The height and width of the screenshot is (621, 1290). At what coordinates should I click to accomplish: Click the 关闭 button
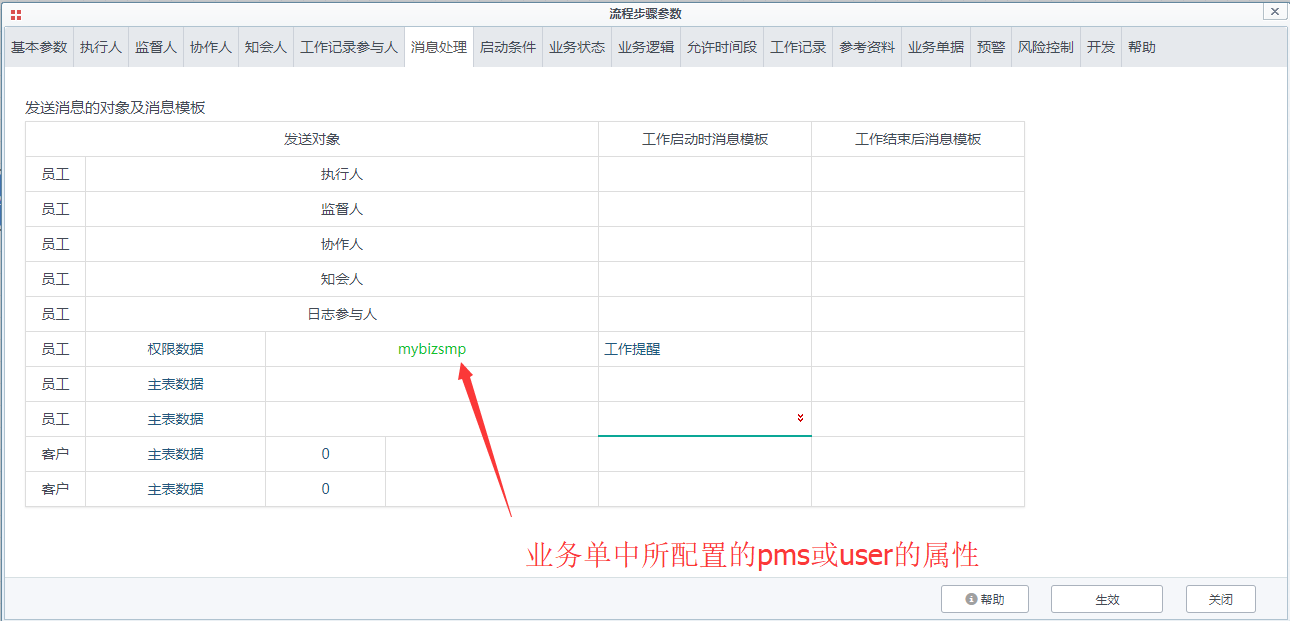point(1220,599)
